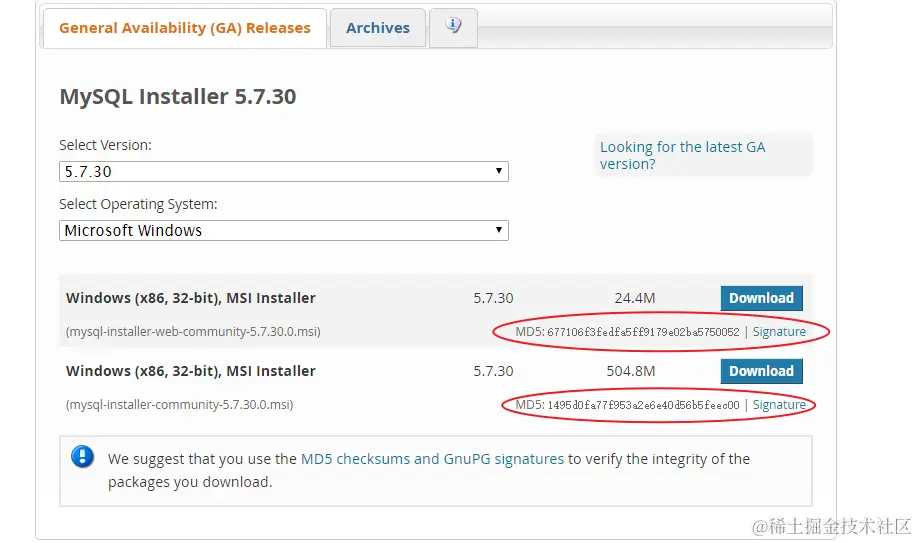Select the MySQL Installer 5.7.30 heading
918x543 pixels.
pyautogui.click(x=178, y=97)
